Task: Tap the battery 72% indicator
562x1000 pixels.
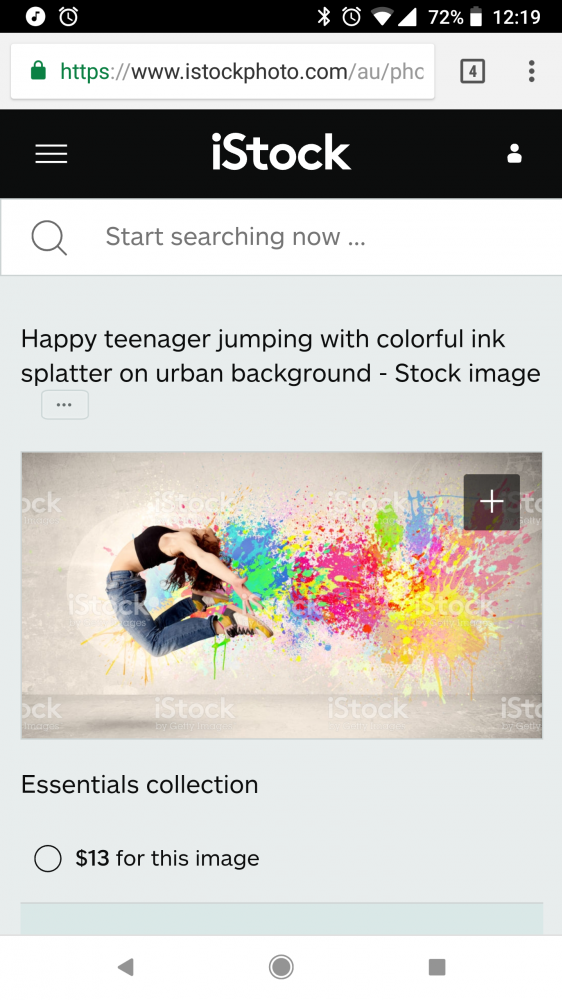Action: [x=455, y=17]
